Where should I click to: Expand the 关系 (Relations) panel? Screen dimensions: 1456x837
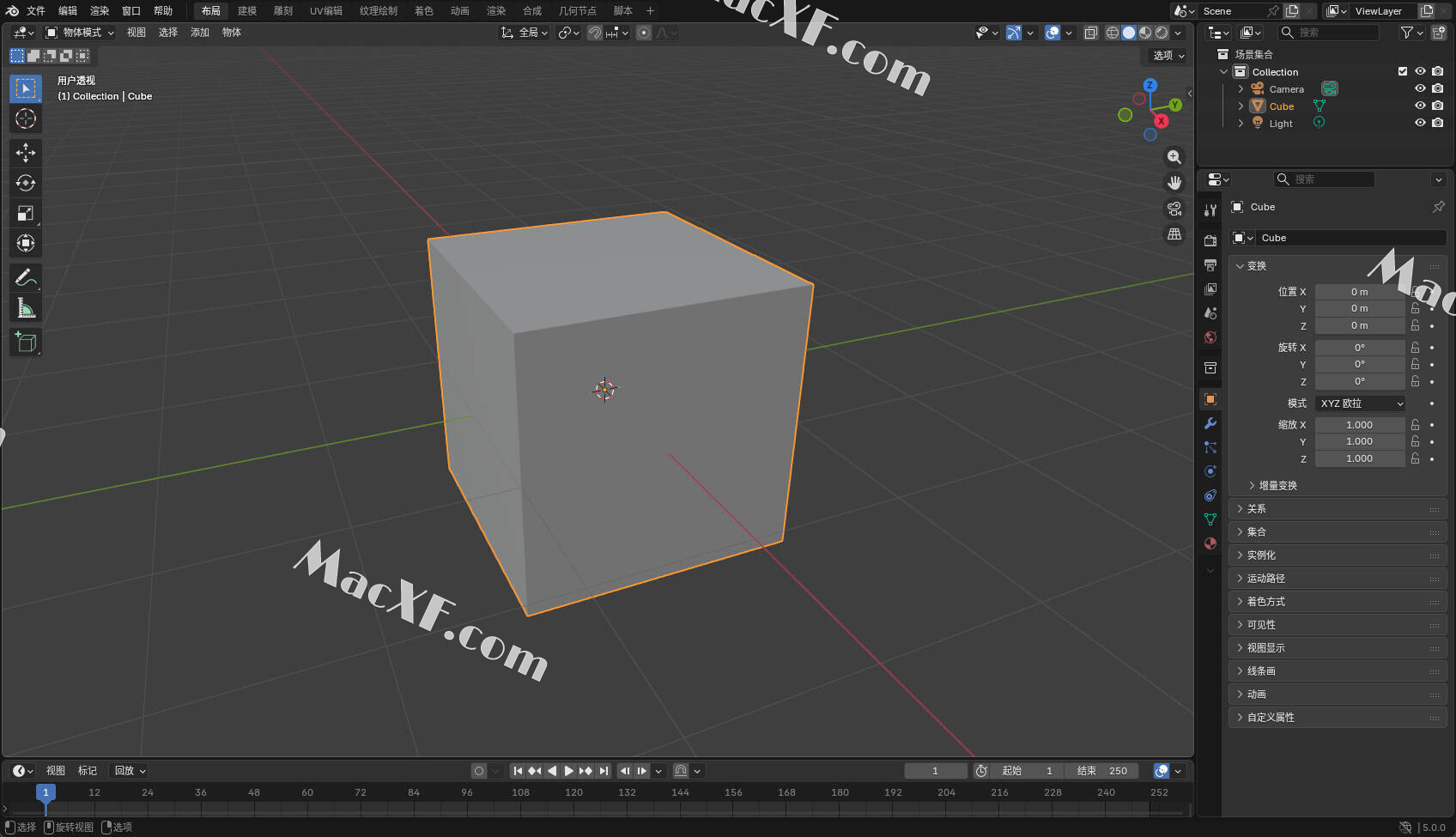(x=1257, y=509)
